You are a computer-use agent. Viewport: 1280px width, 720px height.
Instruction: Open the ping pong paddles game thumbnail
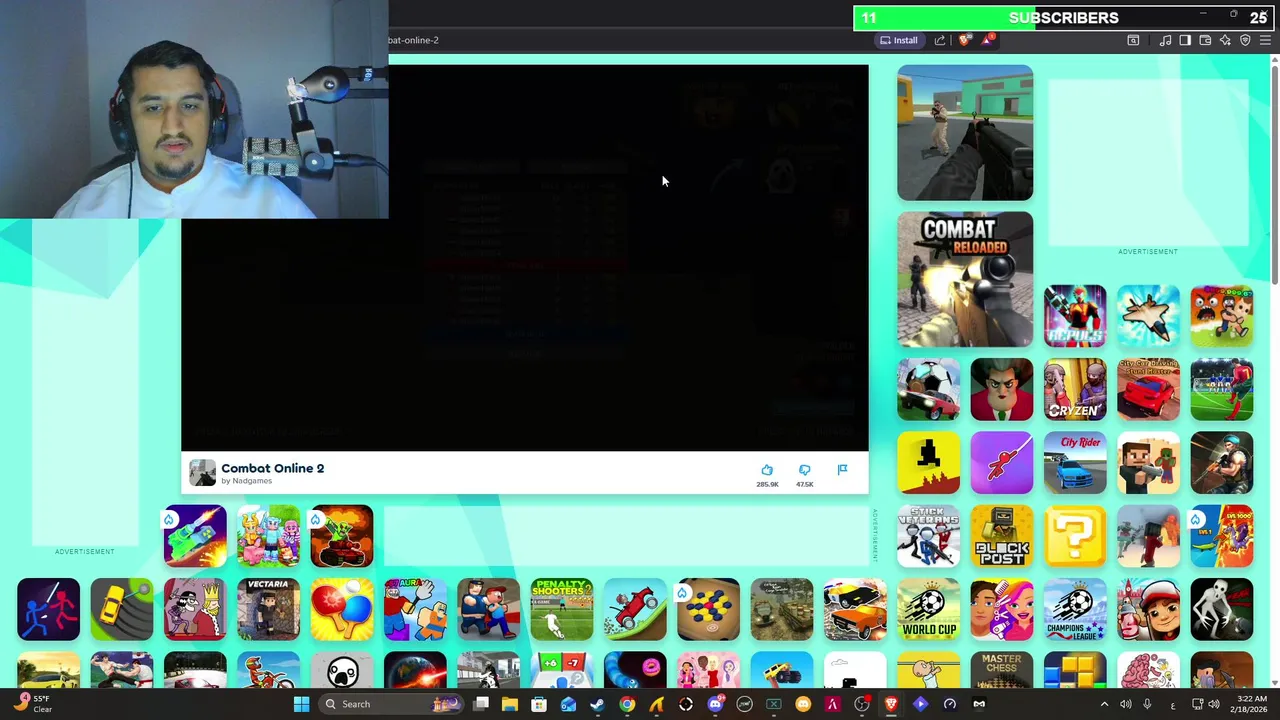pyautogui.click(x=342, y=609)
